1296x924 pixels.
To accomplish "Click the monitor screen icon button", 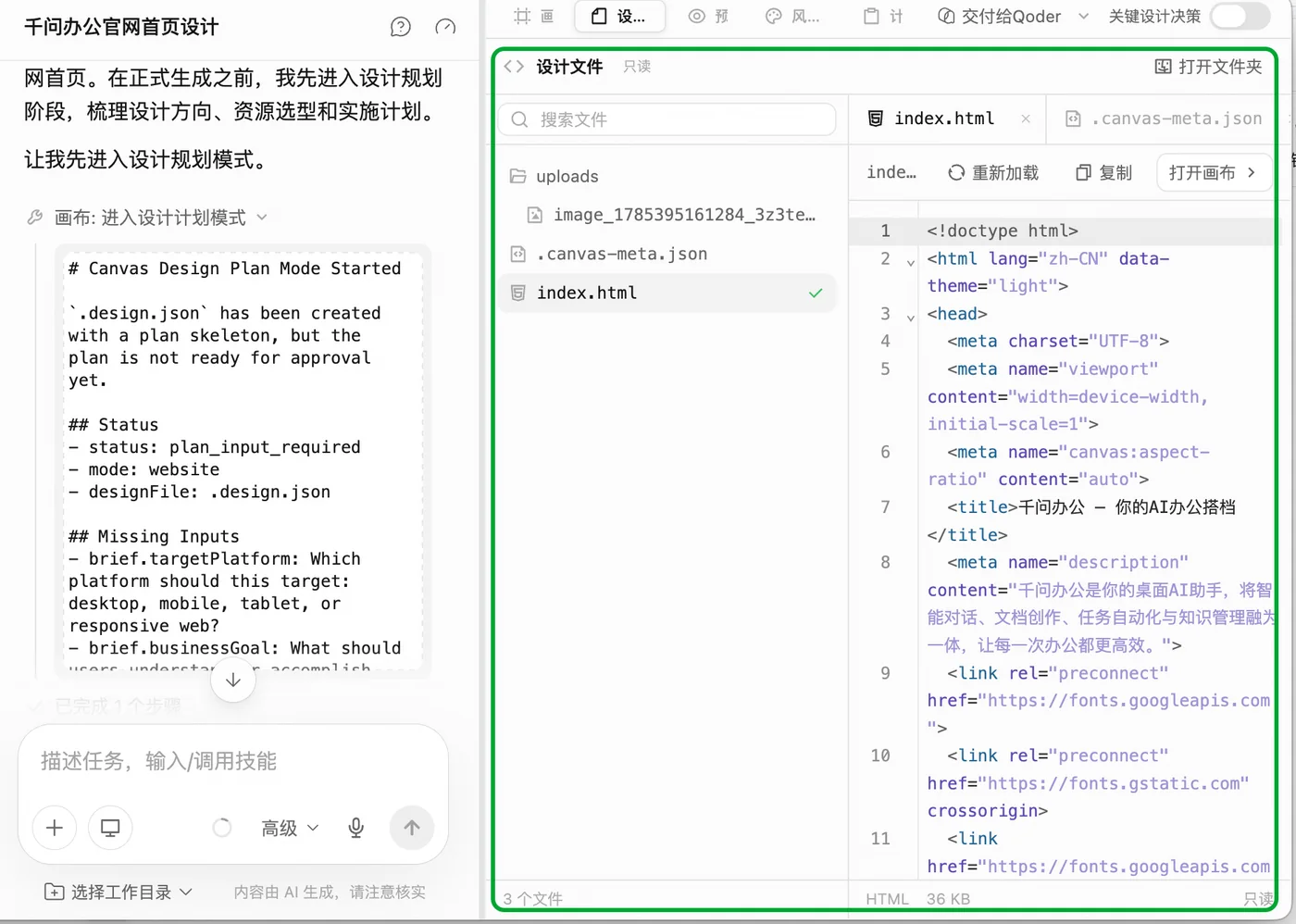I will [x=110, y=828].
